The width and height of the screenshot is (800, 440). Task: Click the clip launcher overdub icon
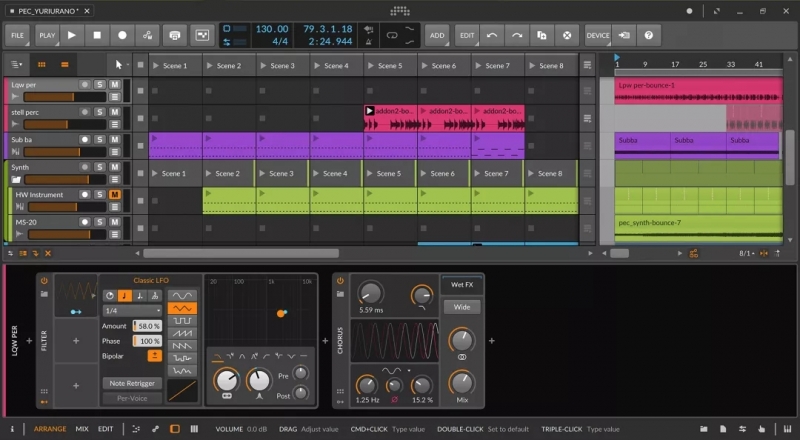175,35
